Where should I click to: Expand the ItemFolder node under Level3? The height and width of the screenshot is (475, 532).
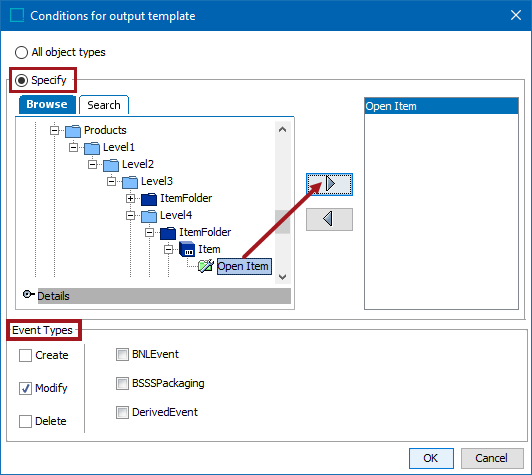130,198
